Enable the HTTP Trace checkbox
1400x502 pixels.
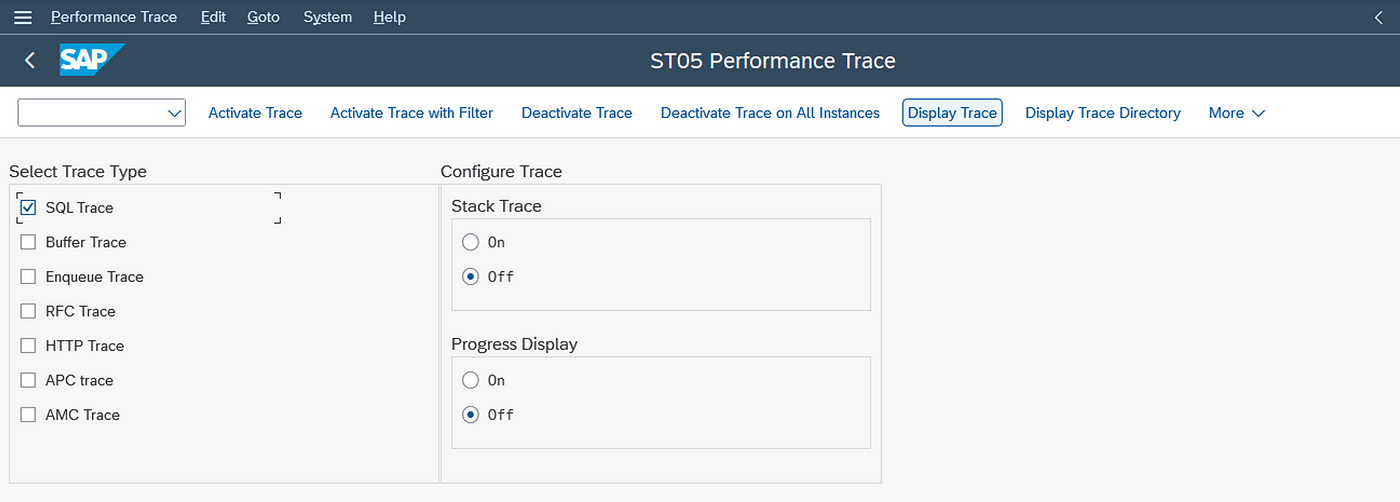point(28,346)
